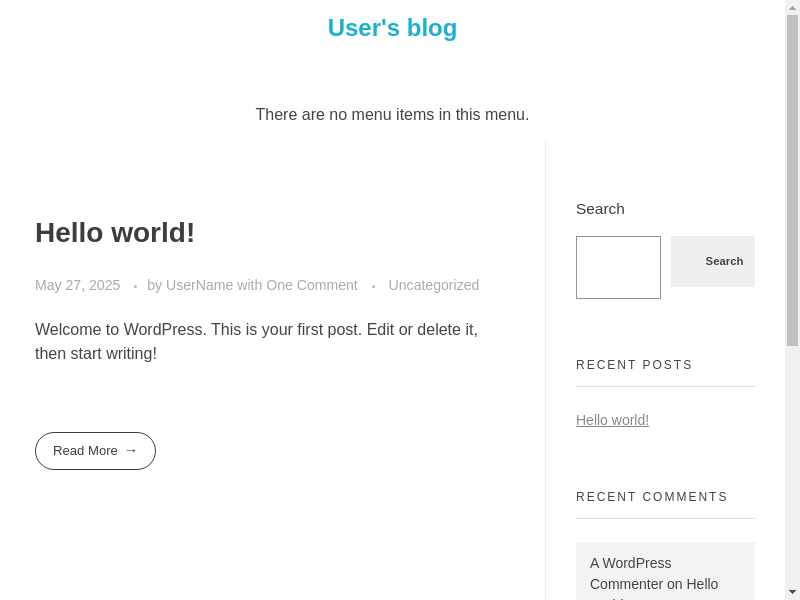
Task: Open the One Comment link
Action: click(311, 285)
